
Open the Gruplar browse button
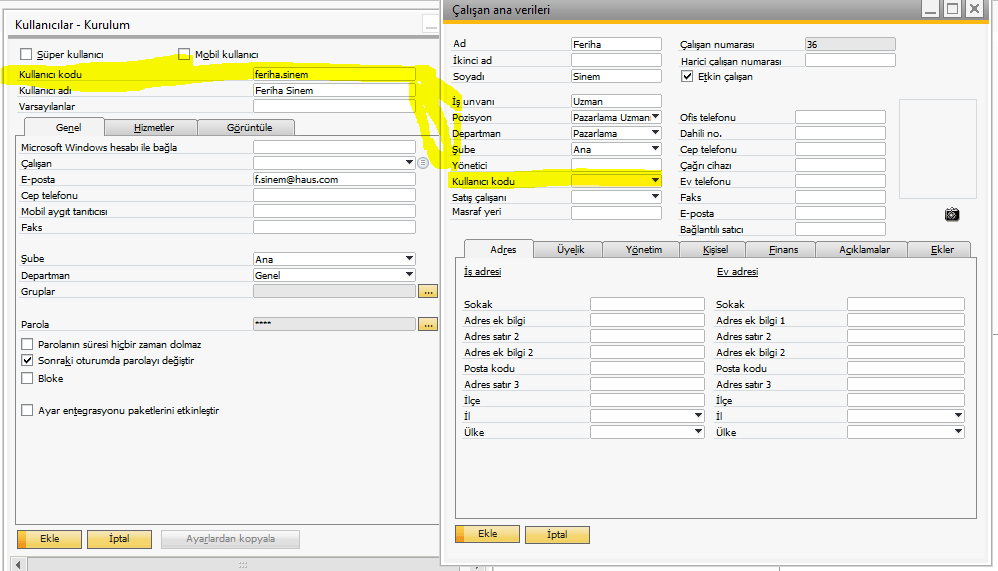click(428, 292)
